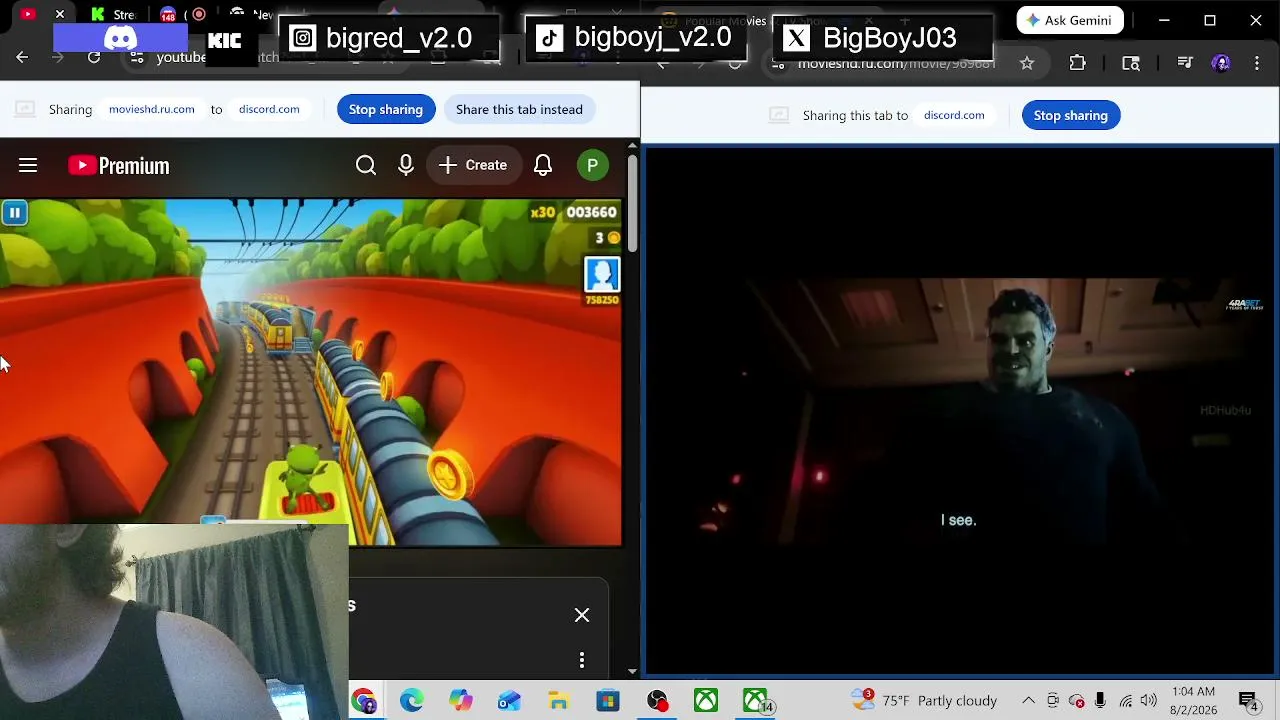Bookmark the movie page with the star
Image resolution: width=1280 pixels, height=720 pixels.
click(x=1027, y=63)
